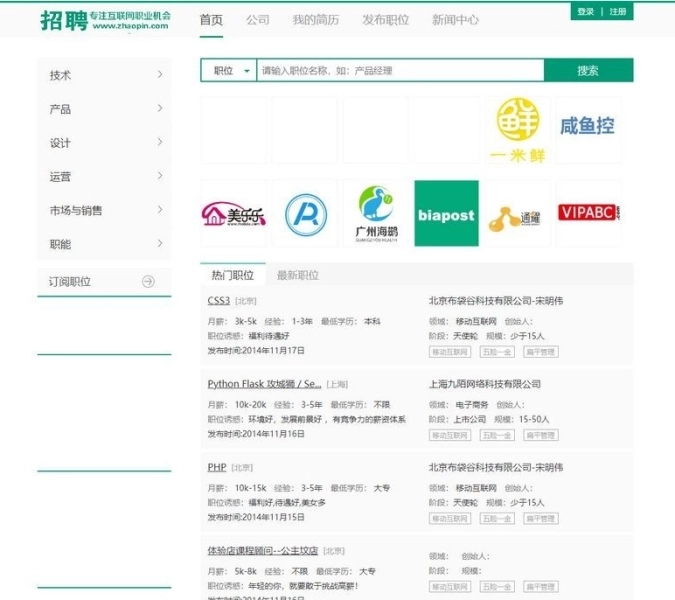Open the 公司 navigation item
Screen dimensions: 675x600
tap(258, 20)
